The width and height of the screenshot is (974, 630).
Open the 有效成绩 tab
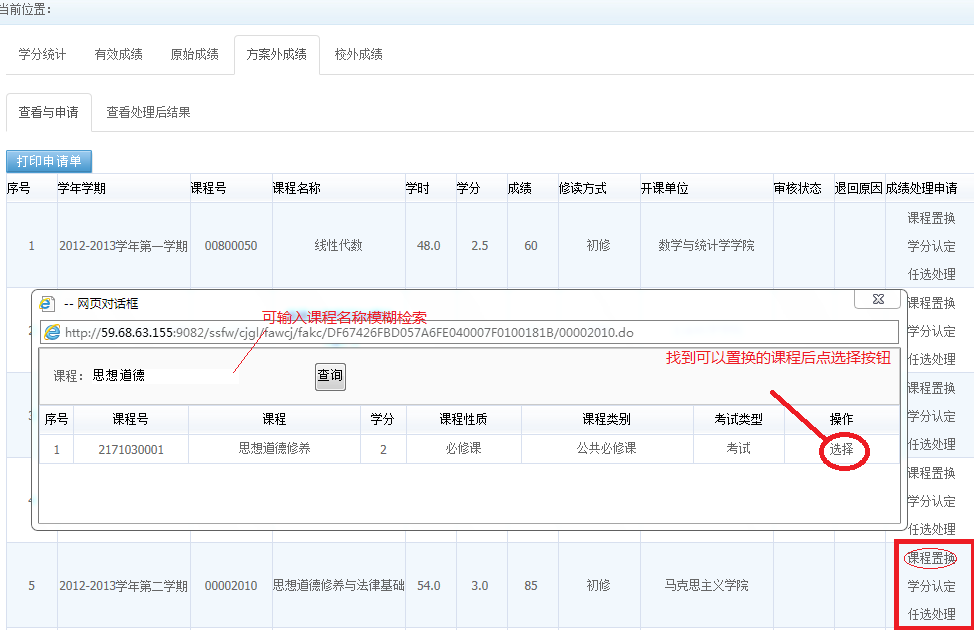coord(118,54)
